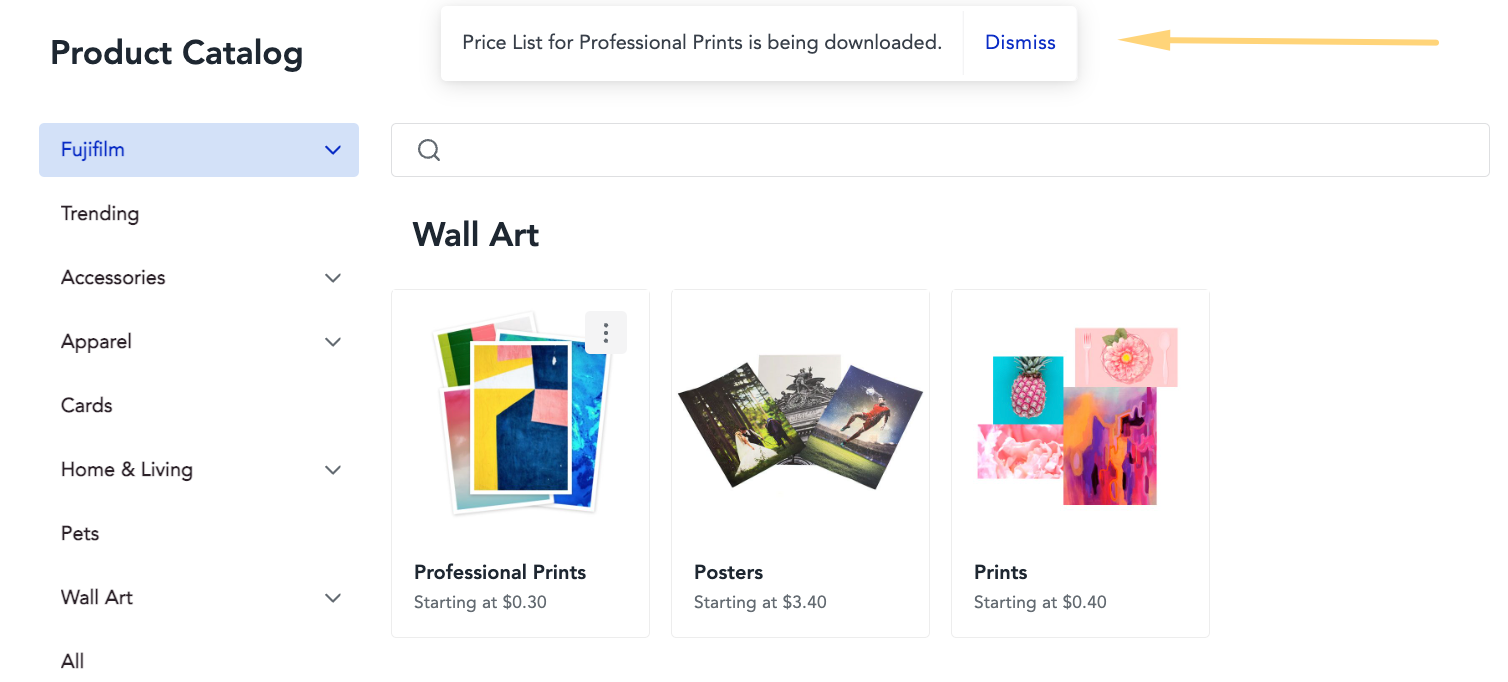Click the search magnifier icon
The image size is (1508, 682).
coord(429,150)
